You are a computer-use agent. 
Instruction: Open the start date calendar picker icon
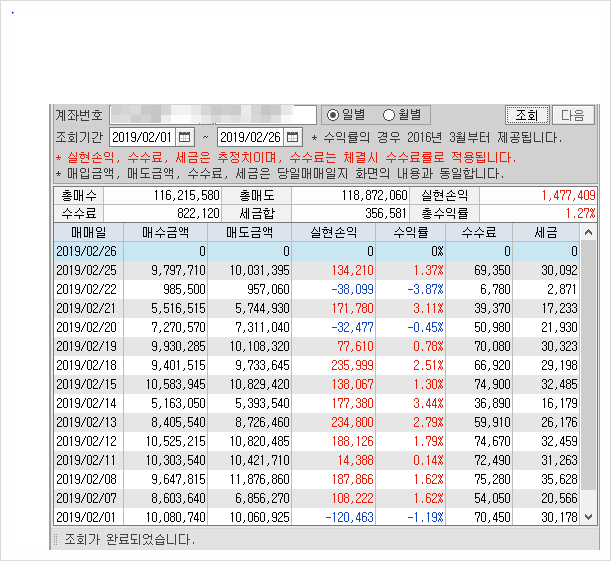coord(184,137)
